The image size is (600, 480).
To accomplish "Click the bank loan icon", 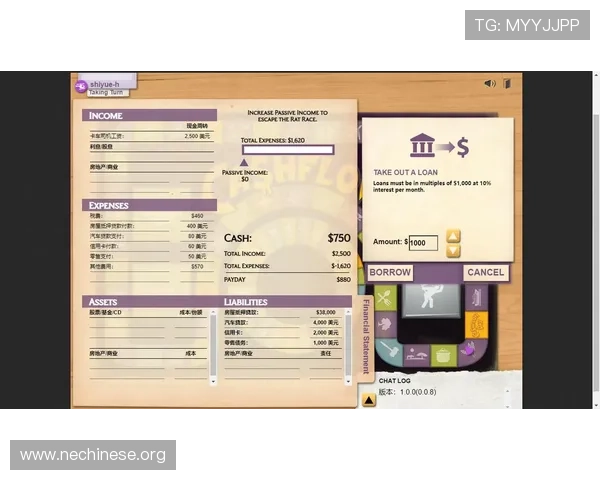I will [421, 147].
